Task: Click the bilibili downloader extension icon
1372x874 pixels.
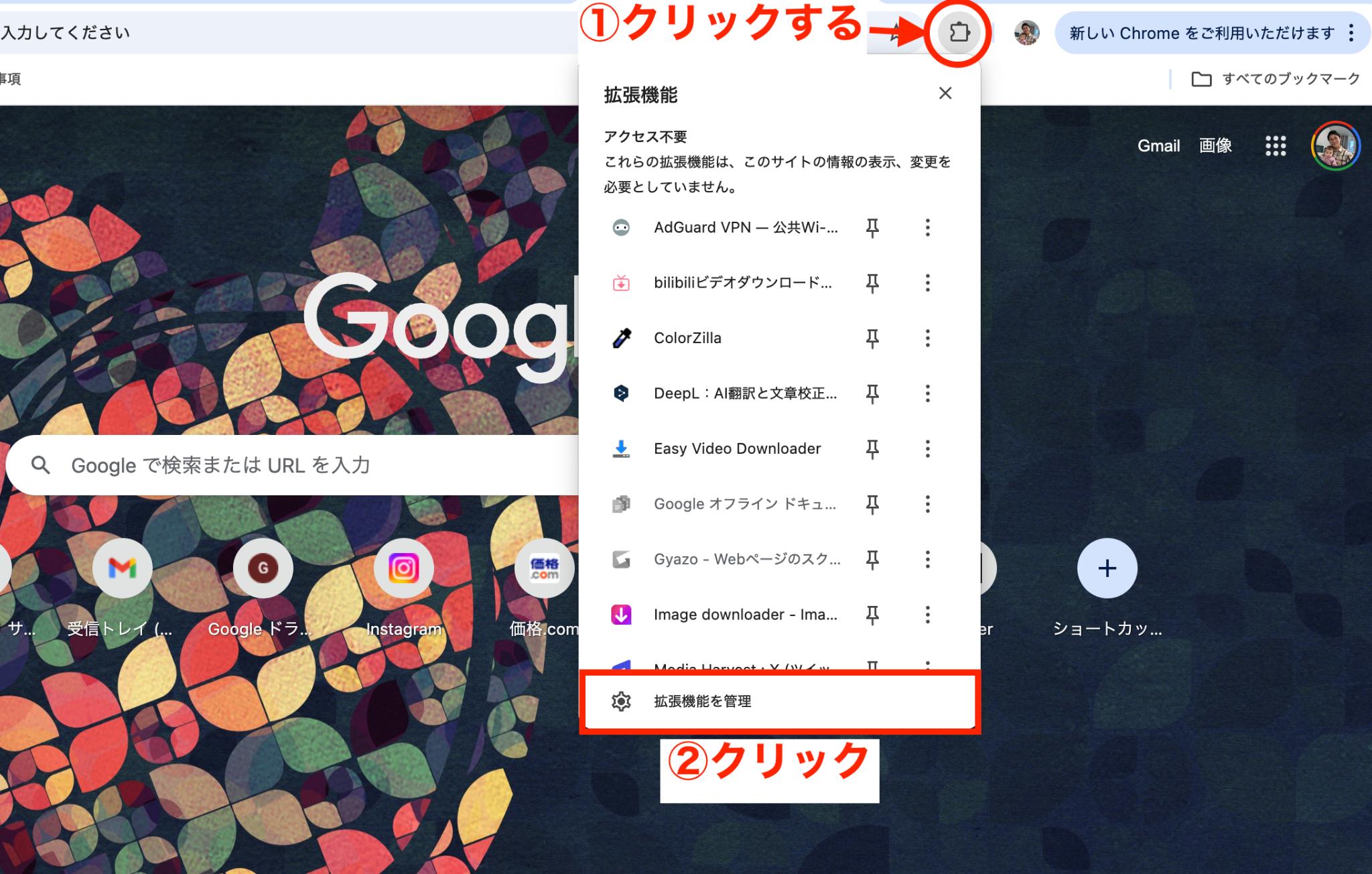Action: [x=621, y=283]
